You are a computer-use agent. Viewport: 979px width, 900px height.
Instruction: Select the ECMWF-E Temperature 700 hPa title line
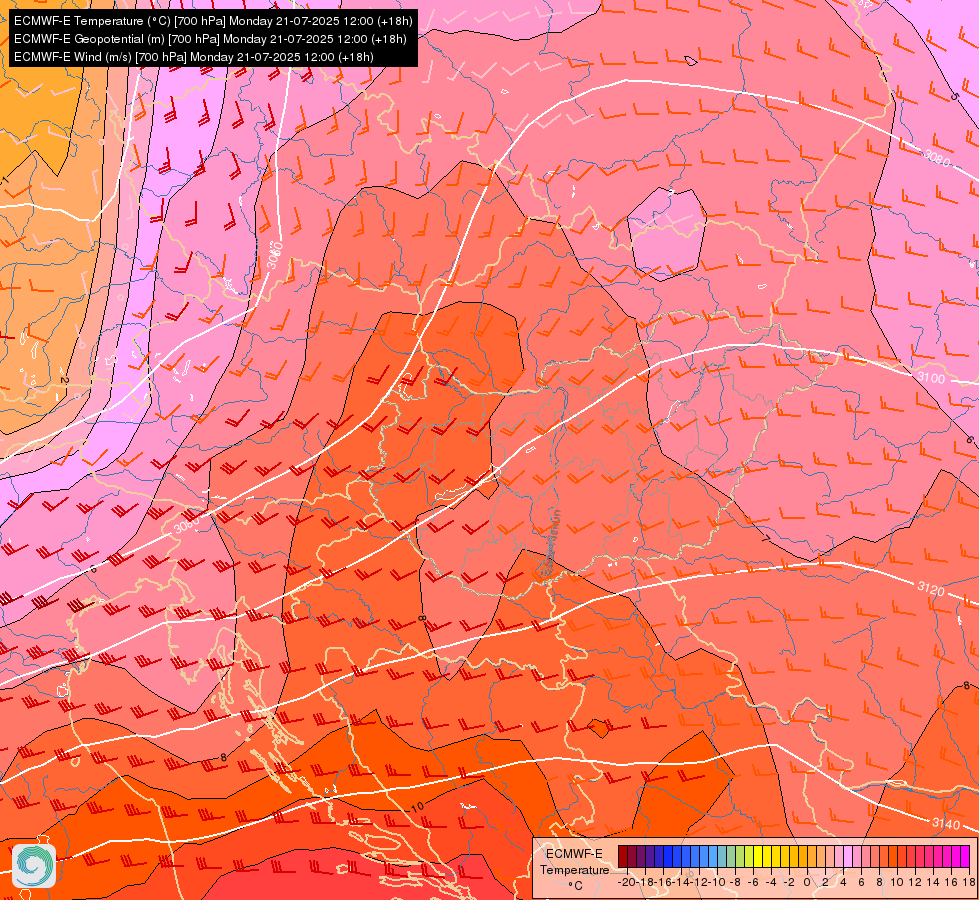213,21
